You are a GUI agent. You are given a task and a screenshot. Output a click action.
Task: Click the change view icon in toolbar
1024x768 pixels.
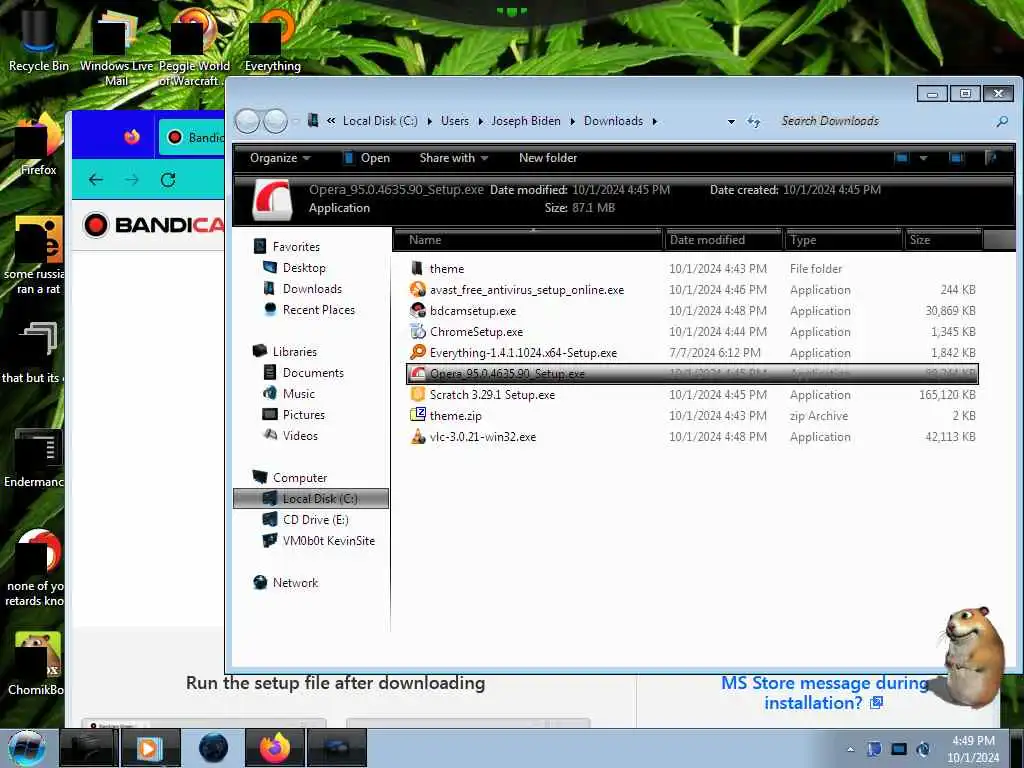902,158
